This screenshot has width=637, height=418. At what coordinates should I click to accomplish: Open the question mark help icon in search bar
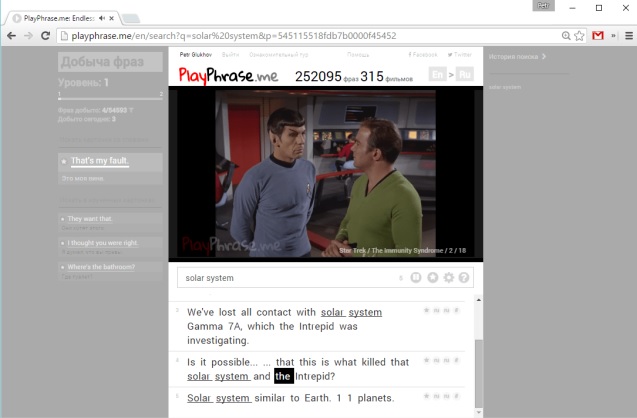coord(464,277)
